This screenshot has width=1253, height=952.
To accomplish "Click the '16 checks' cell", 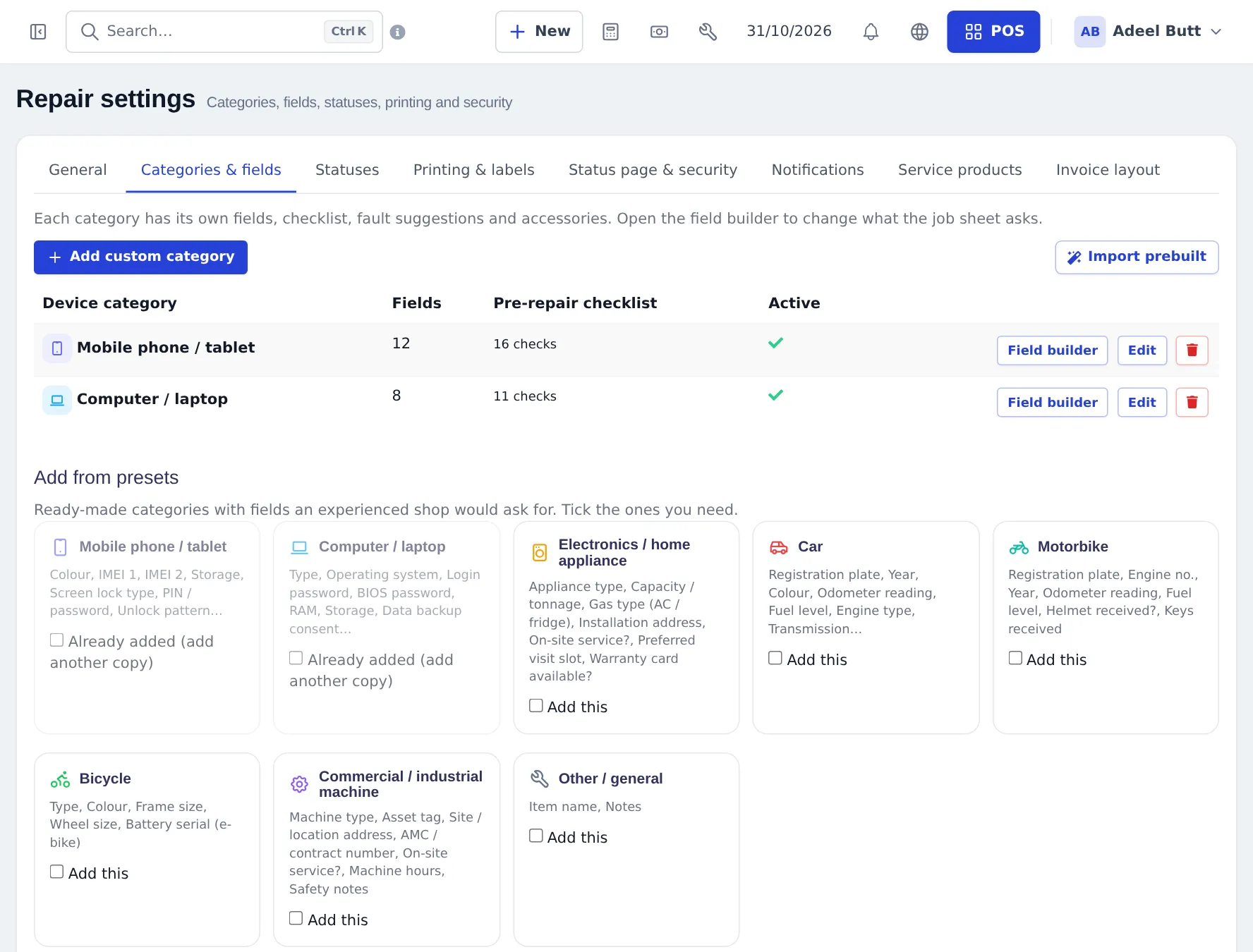I will click(x=525, y=344).
